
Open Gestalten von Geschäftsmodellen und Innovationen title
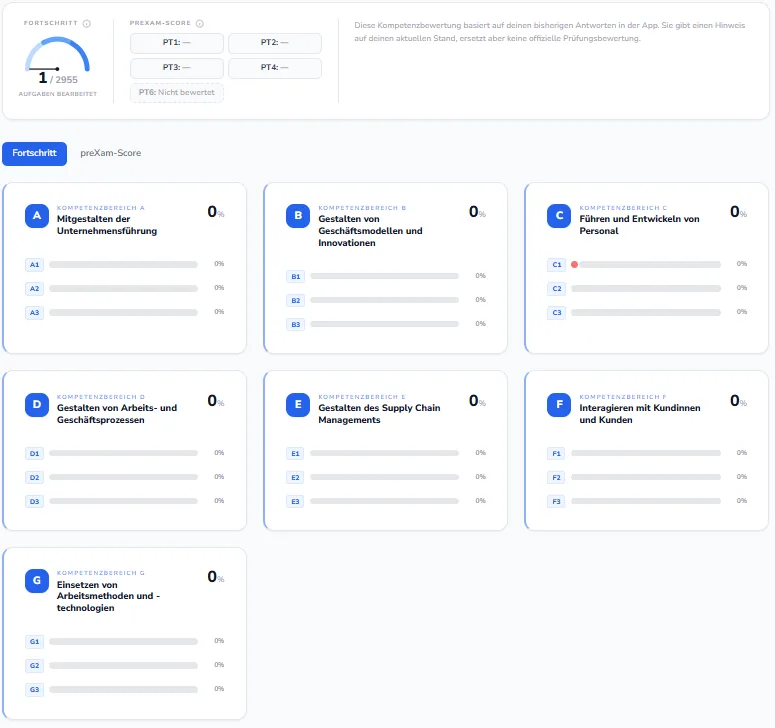(x=370, y=231)
